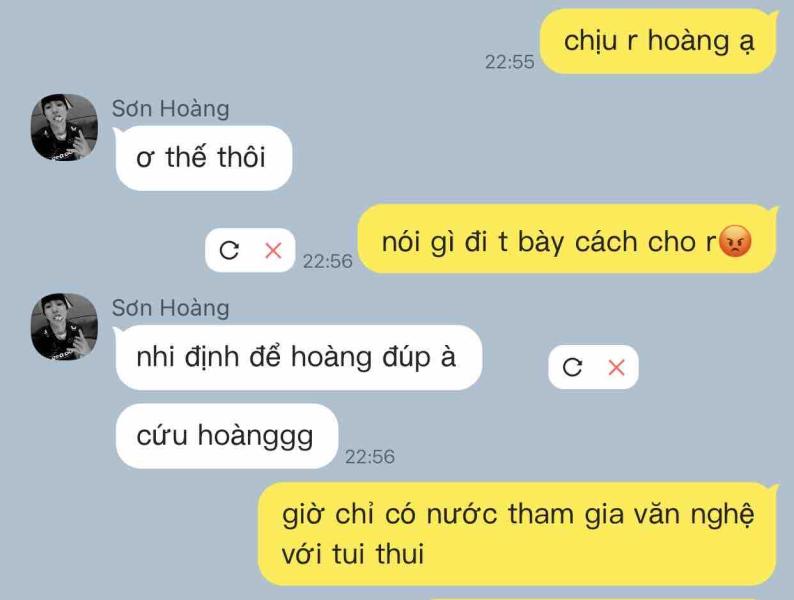This screenshot has height=600, width=794.
Task: Tap resend icon next to 'nhi định để hoàng đúp à'
Action: tap(572, 367)
